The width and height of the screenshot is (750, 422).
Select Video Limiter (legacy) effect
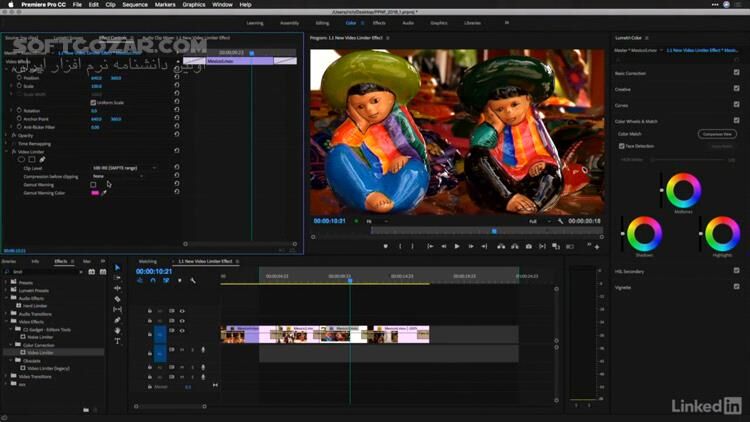[x=48, y=368]
